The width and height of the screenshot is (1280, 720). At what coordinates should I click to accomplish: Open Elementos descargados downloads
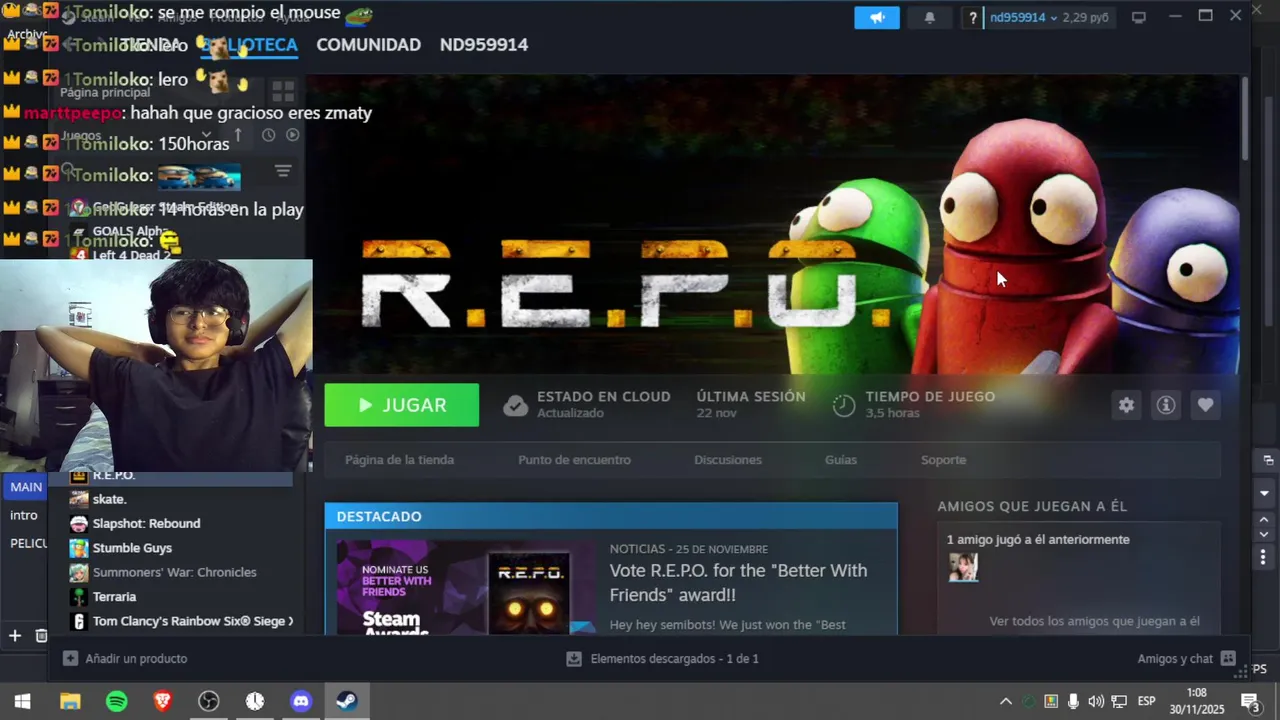tap(662, 659)
